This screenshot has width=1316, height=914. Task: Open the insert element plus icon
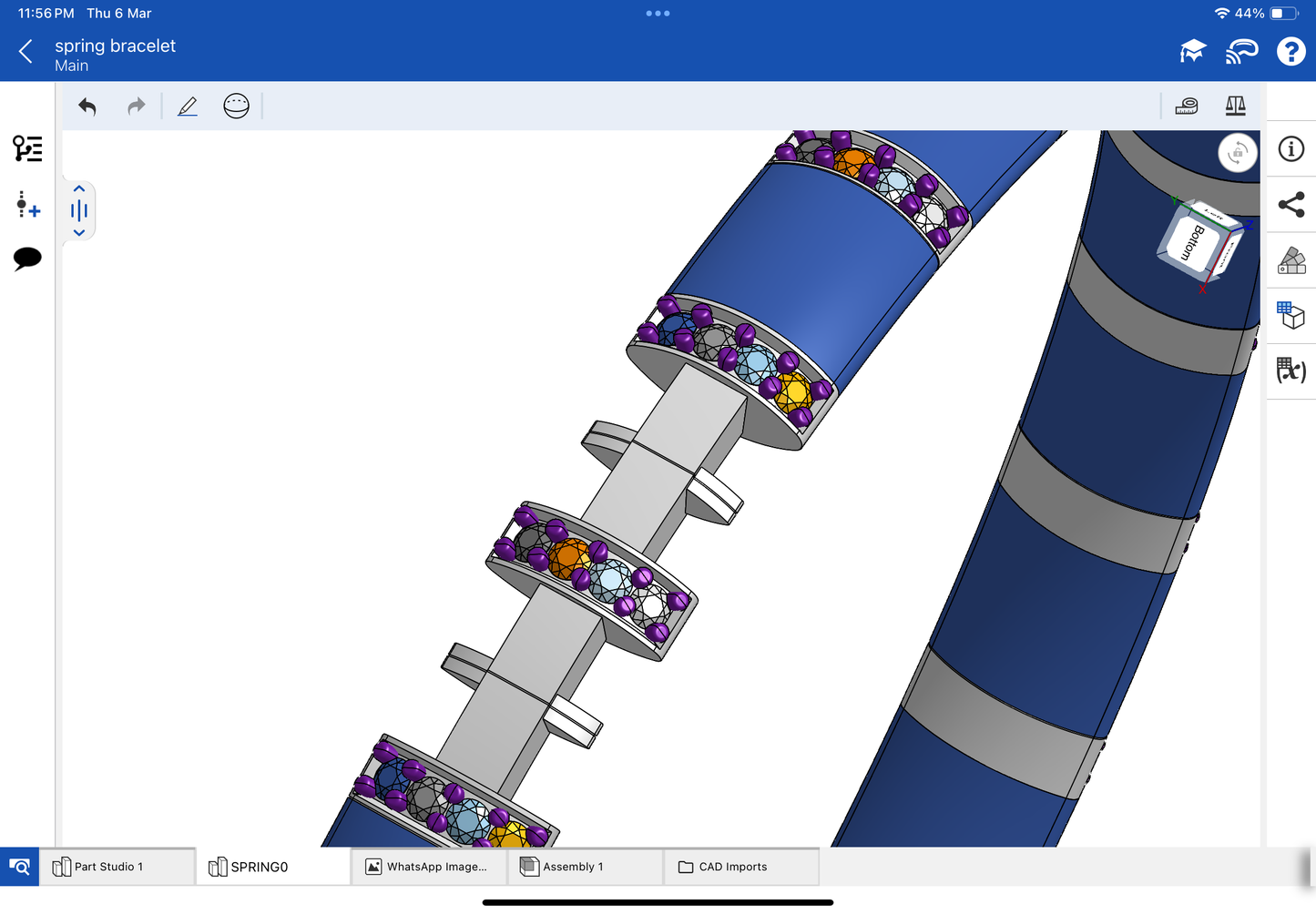[x=27, y=204]
